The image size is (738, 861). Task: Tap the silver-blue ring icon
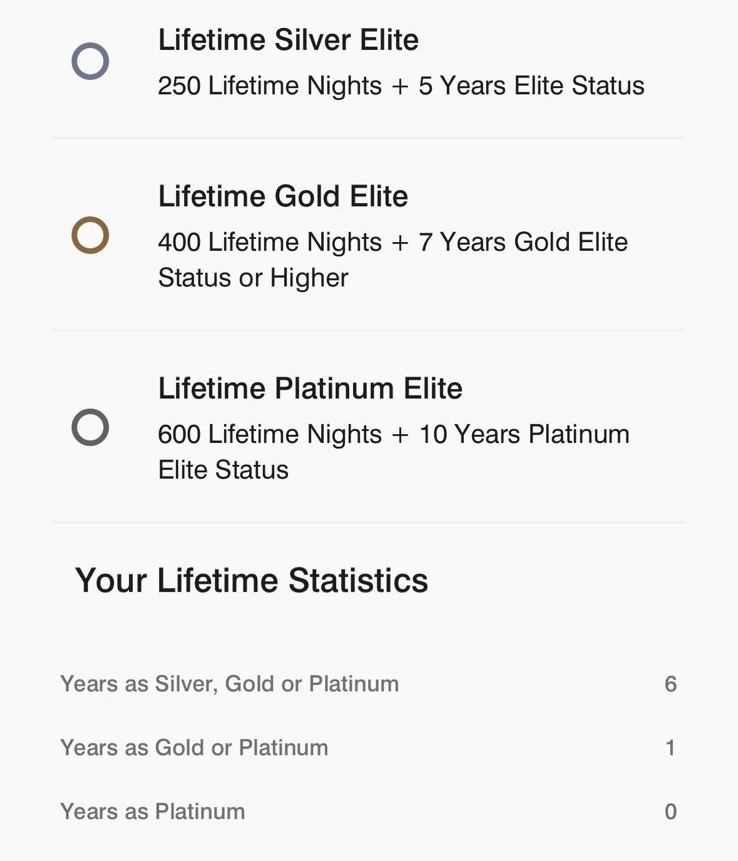[90, 62]
